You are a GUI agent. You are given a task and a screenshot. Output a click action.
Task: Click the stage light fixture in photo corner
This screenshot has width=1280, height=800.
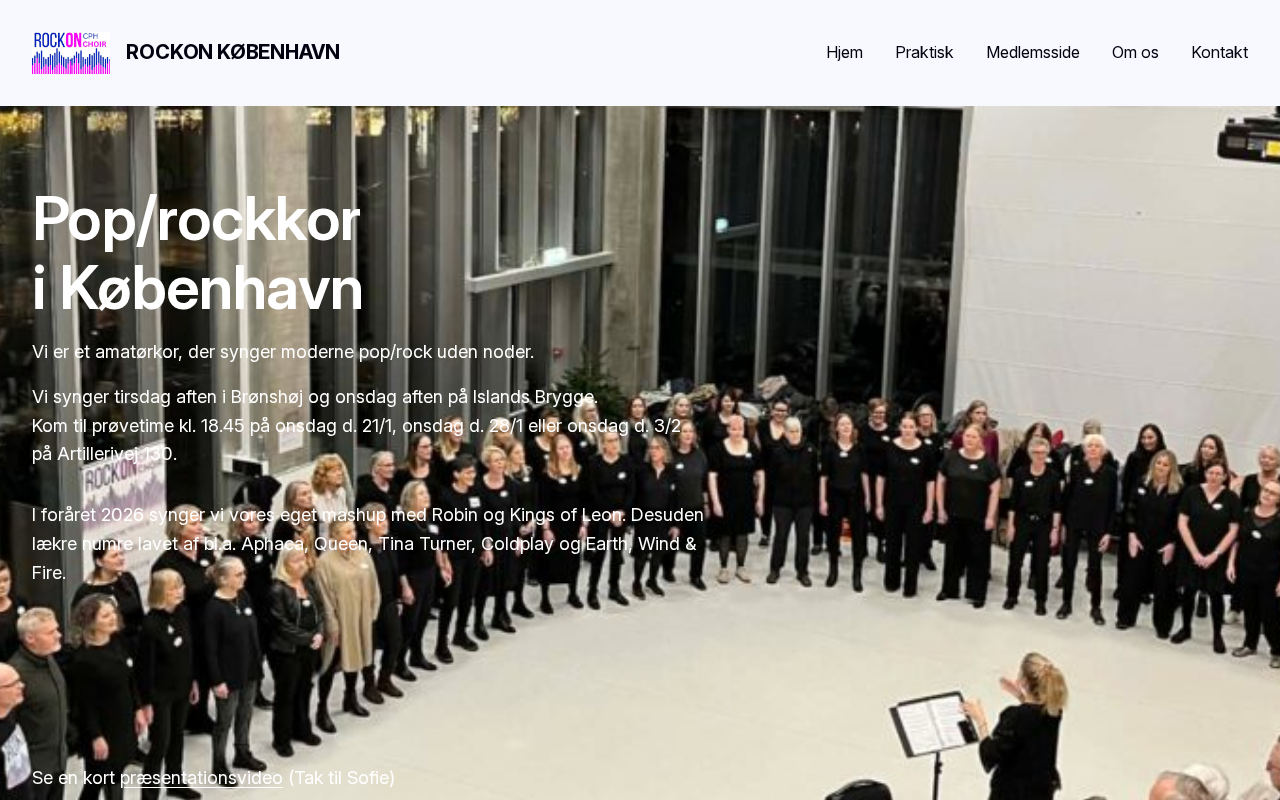(1248, 138)
